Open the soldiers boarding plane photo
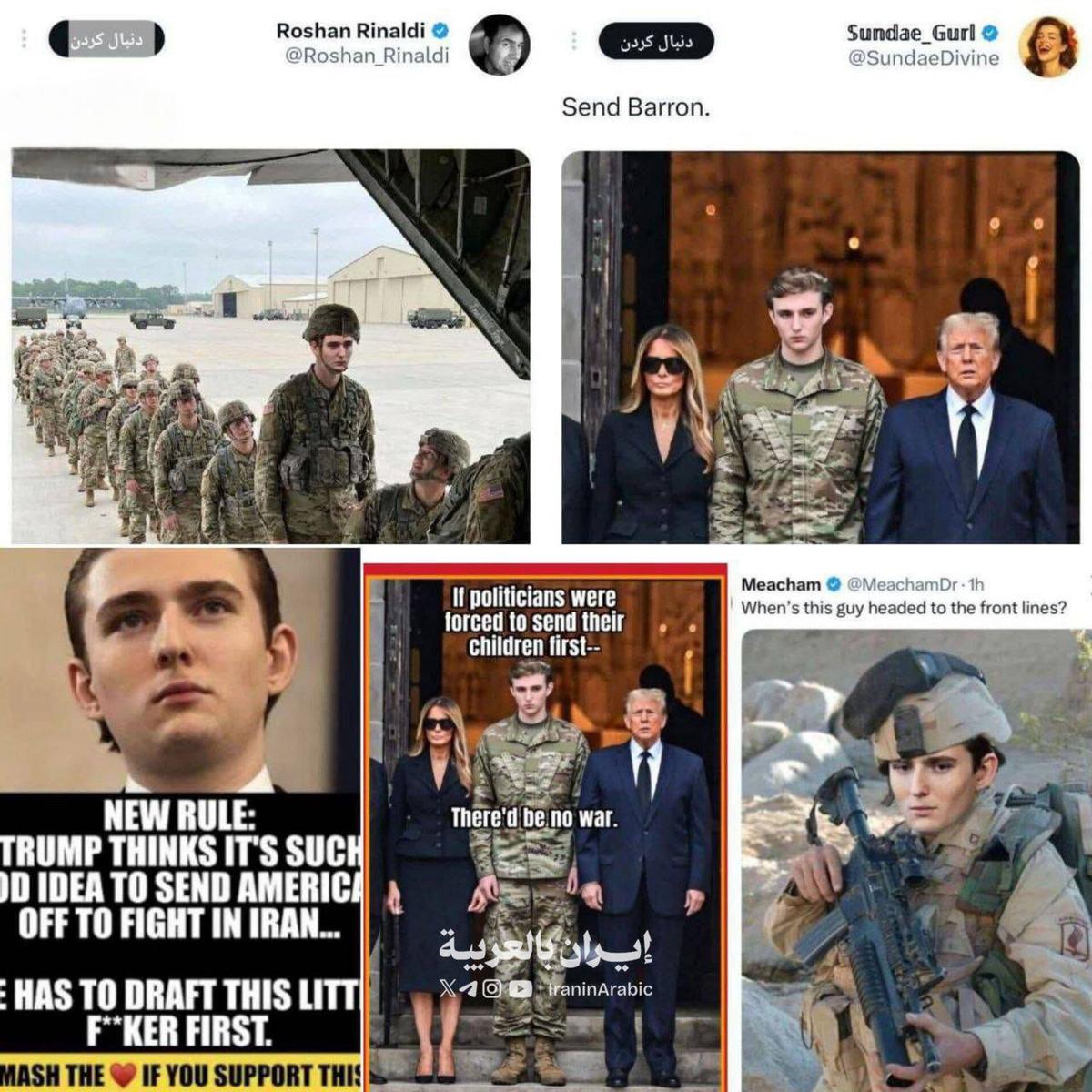This screenshot has height=1092, width=1092. click(270, 347)
